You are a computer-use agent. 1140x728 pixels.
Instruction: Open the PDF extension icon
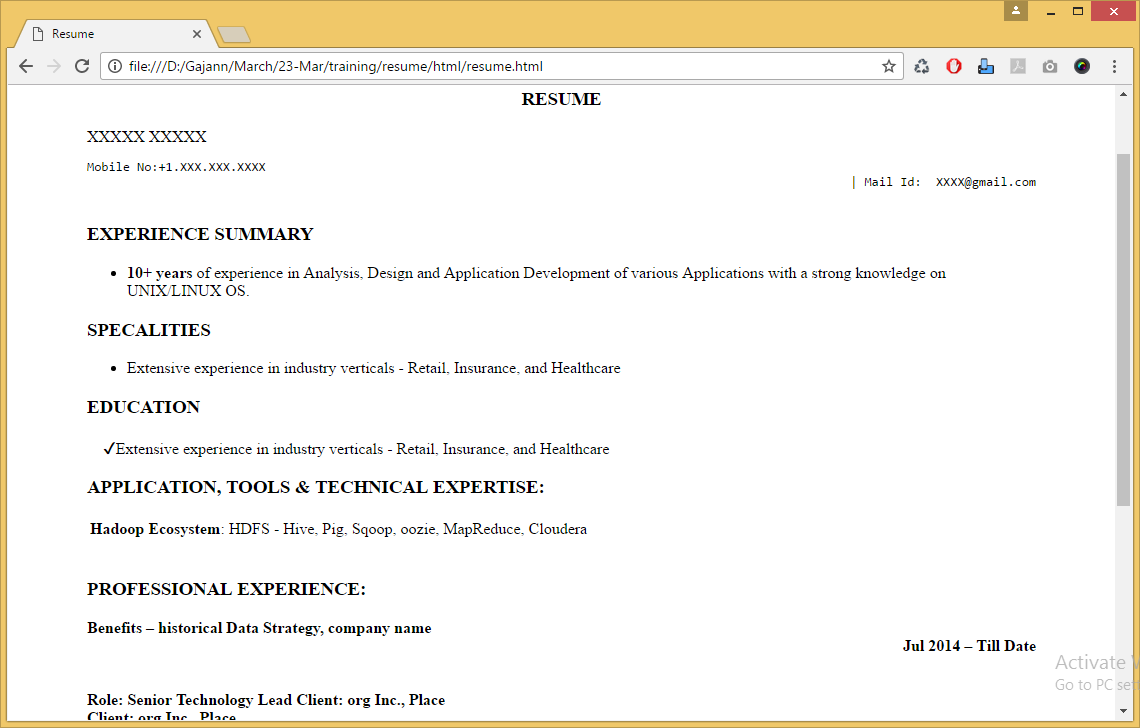pos(1018,66)
